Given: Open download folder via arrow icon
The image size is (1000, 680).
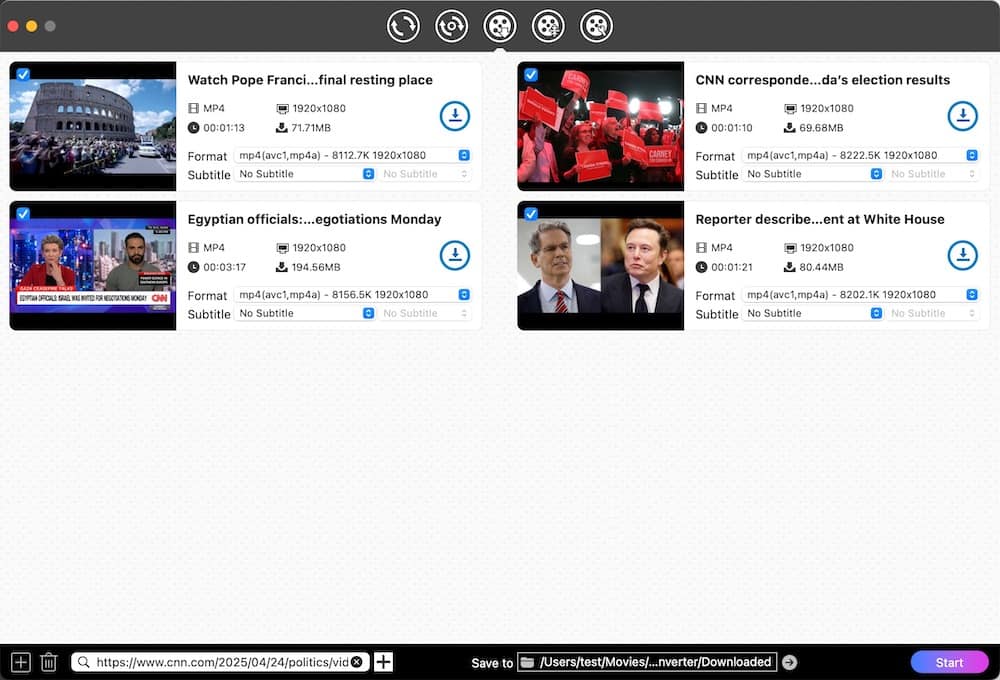Looking at the screenshot, I should click(x=789, y=661).
